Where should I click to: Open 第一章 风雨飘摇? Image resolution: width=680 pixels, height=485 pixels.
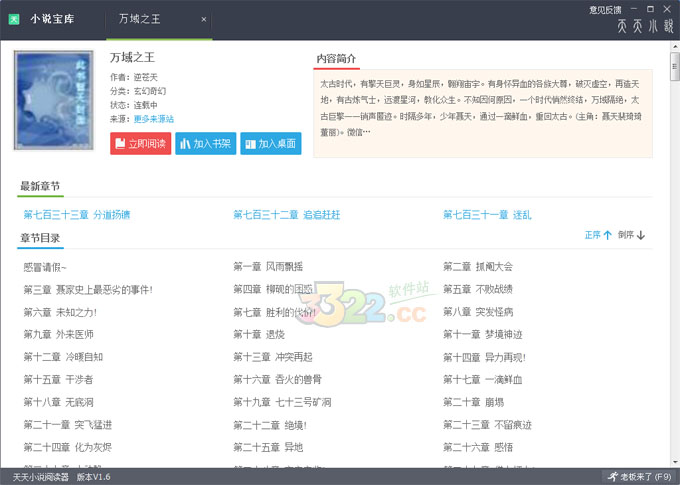[x=268, y=266]
